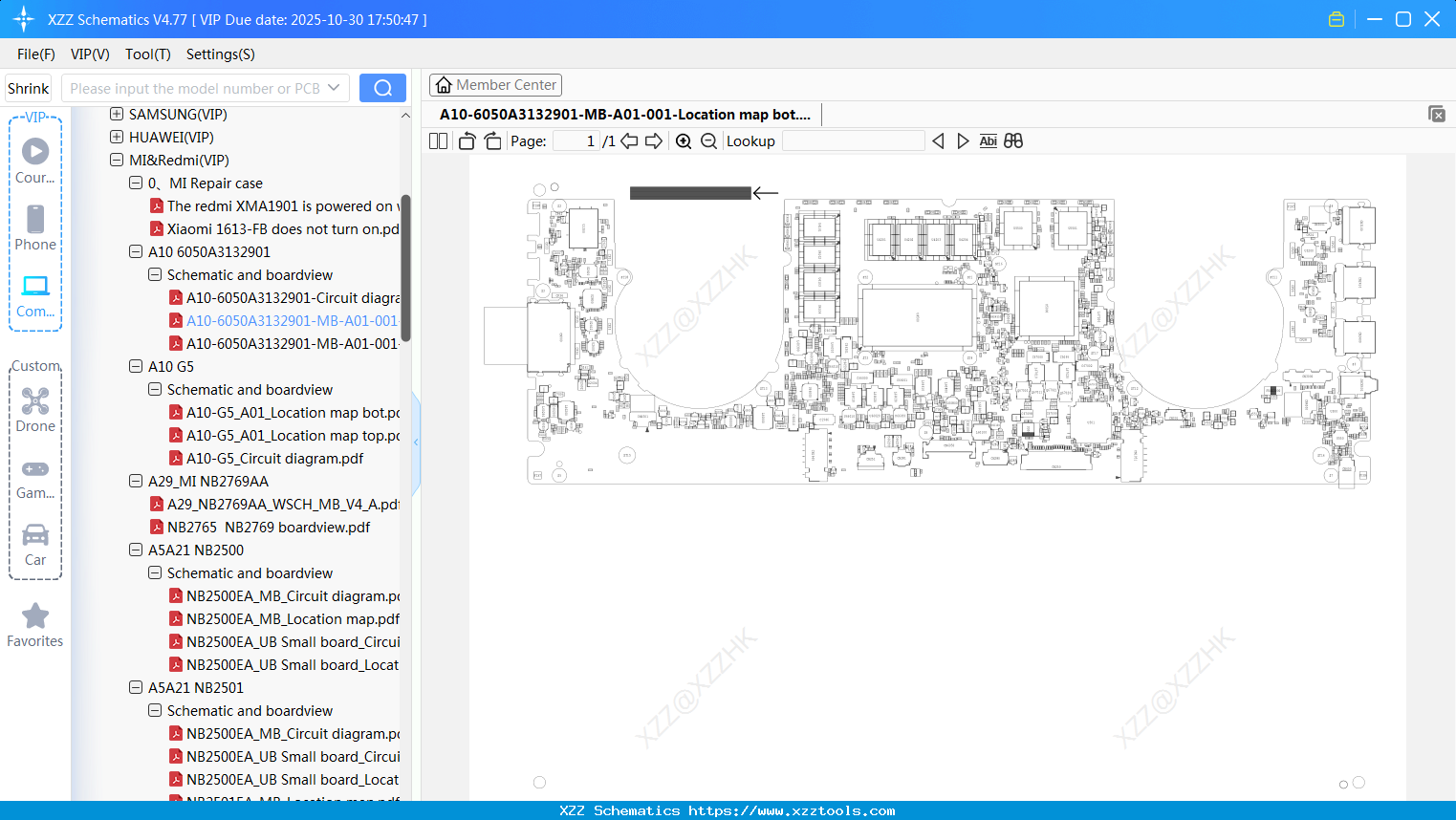
Task: Click the blue search button
Action: [382, 88]
